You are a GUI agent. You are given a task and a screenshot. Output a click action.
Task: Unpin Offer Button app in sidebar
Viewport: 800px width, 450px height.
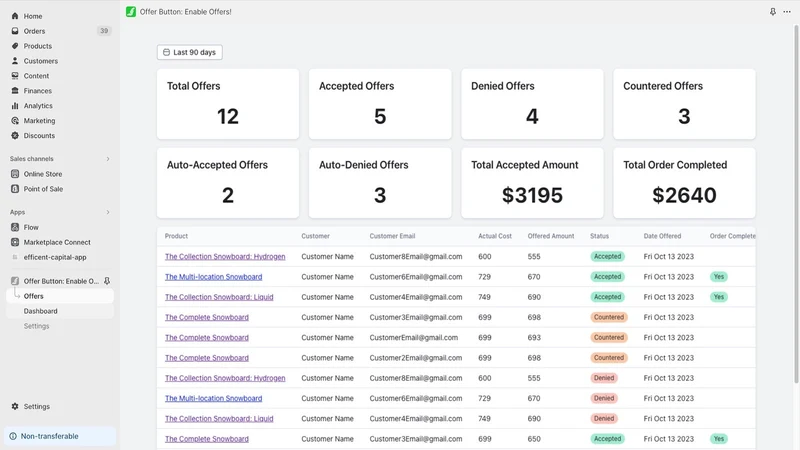[107, 281]
